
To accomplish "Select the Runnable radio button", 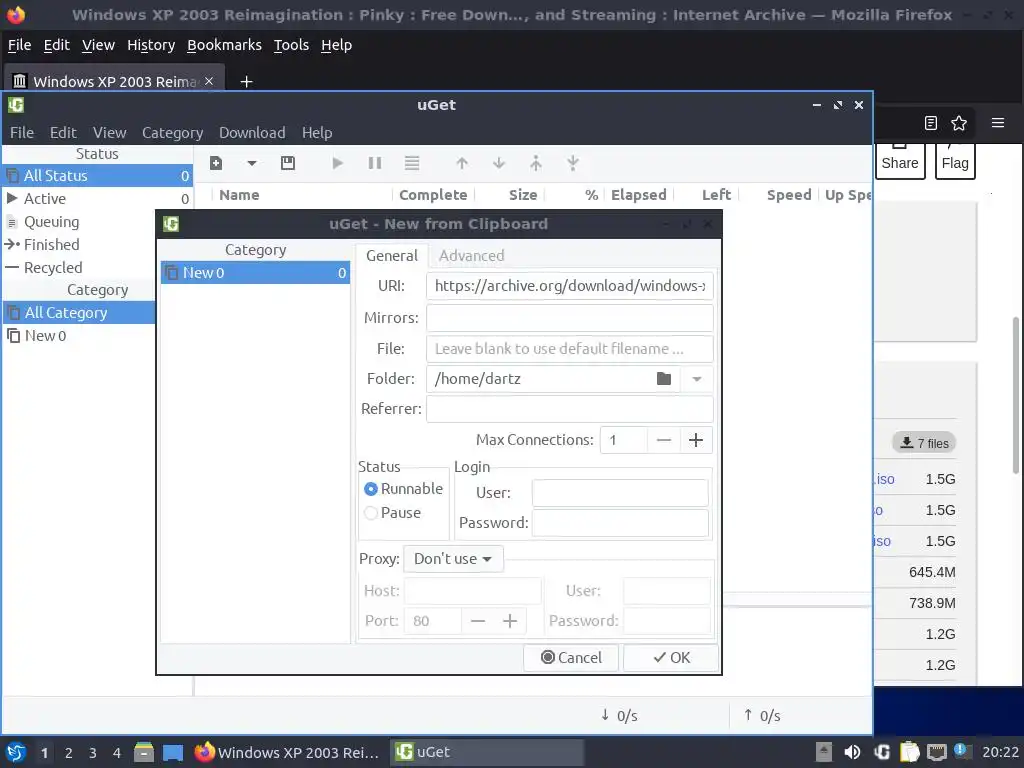I will pos(371,489).
